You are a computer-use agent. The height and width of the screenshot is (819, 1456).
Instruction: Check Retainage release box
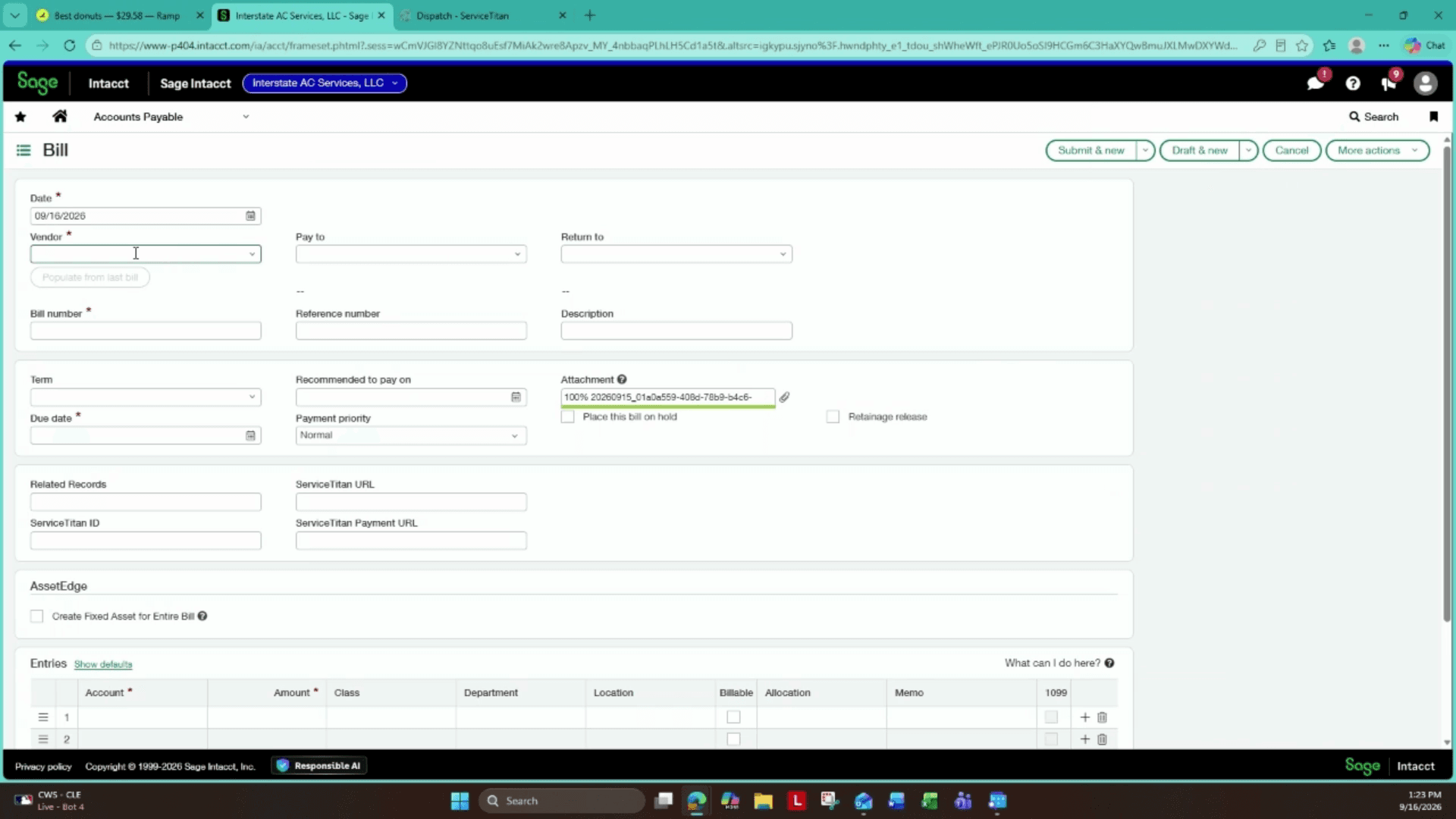coord(833,417)
